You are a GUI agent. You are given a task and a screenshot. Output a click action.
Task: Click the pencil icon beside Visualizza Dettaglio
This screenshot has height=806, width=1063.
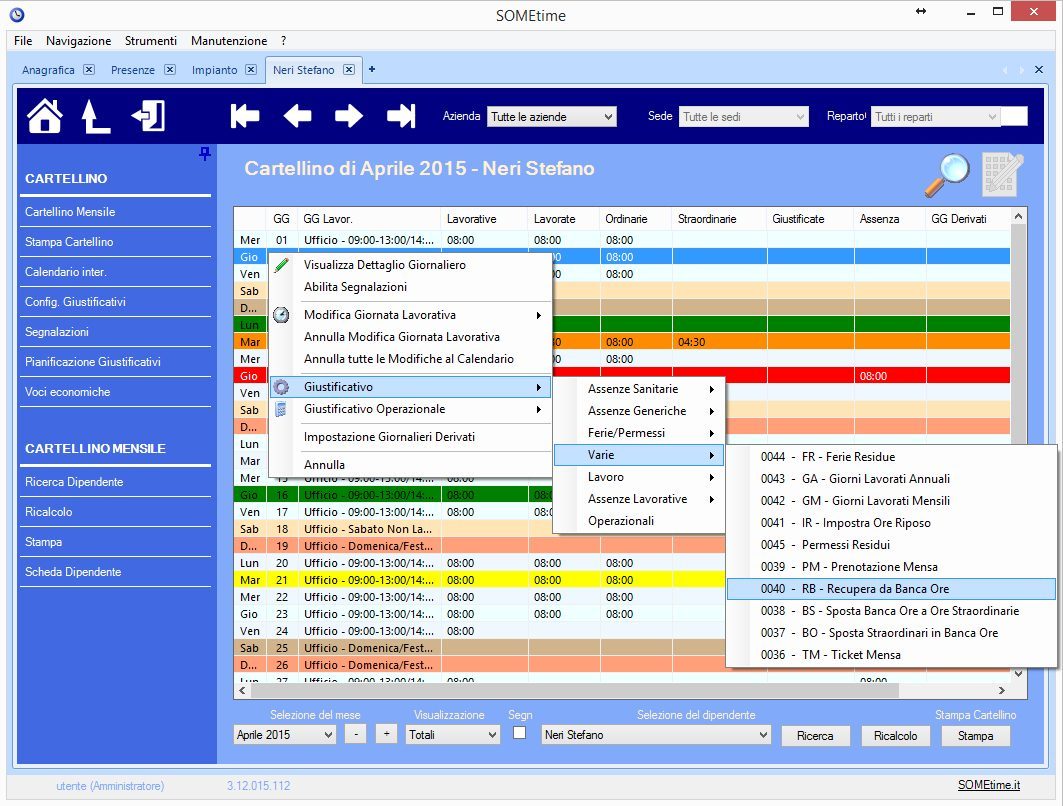click(281, 265)
